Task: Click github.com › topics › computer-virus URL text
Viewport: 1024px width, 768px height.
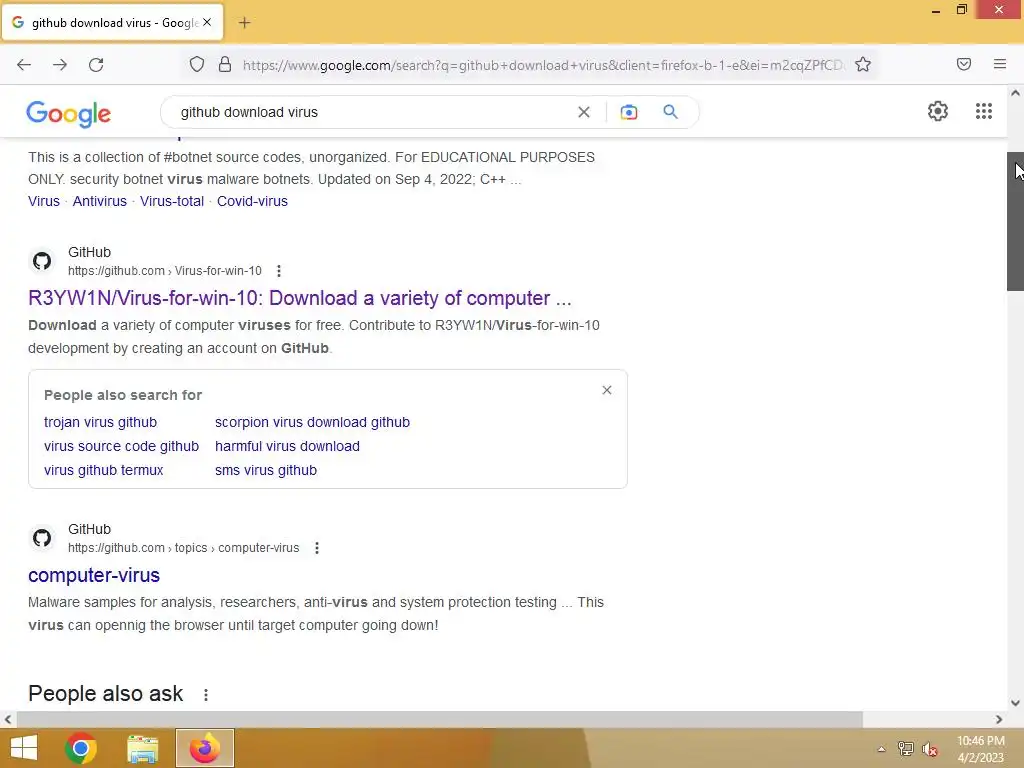Action: 184,548
